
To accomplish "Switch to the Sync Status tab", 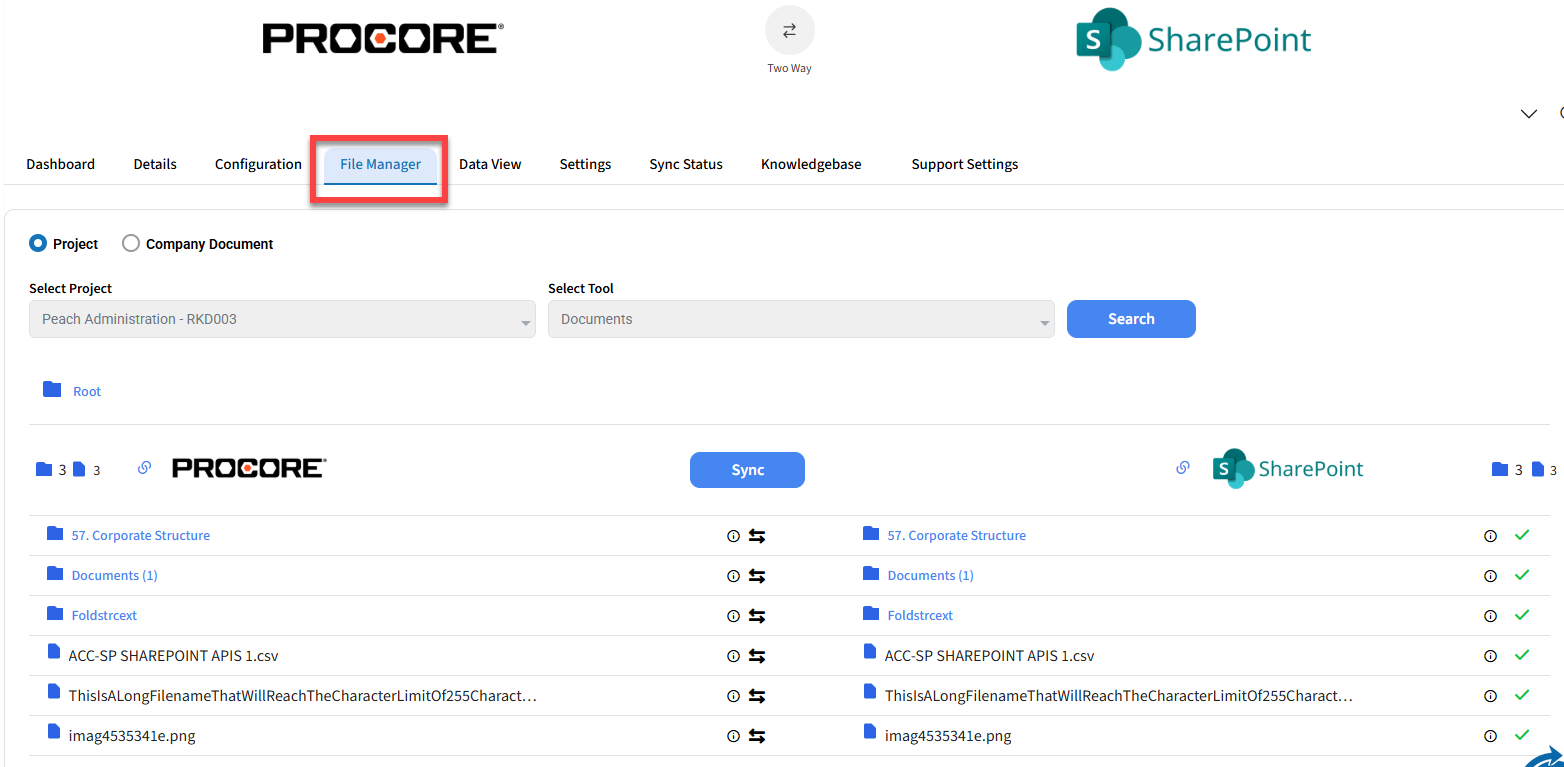I will [x=685, y=164].
